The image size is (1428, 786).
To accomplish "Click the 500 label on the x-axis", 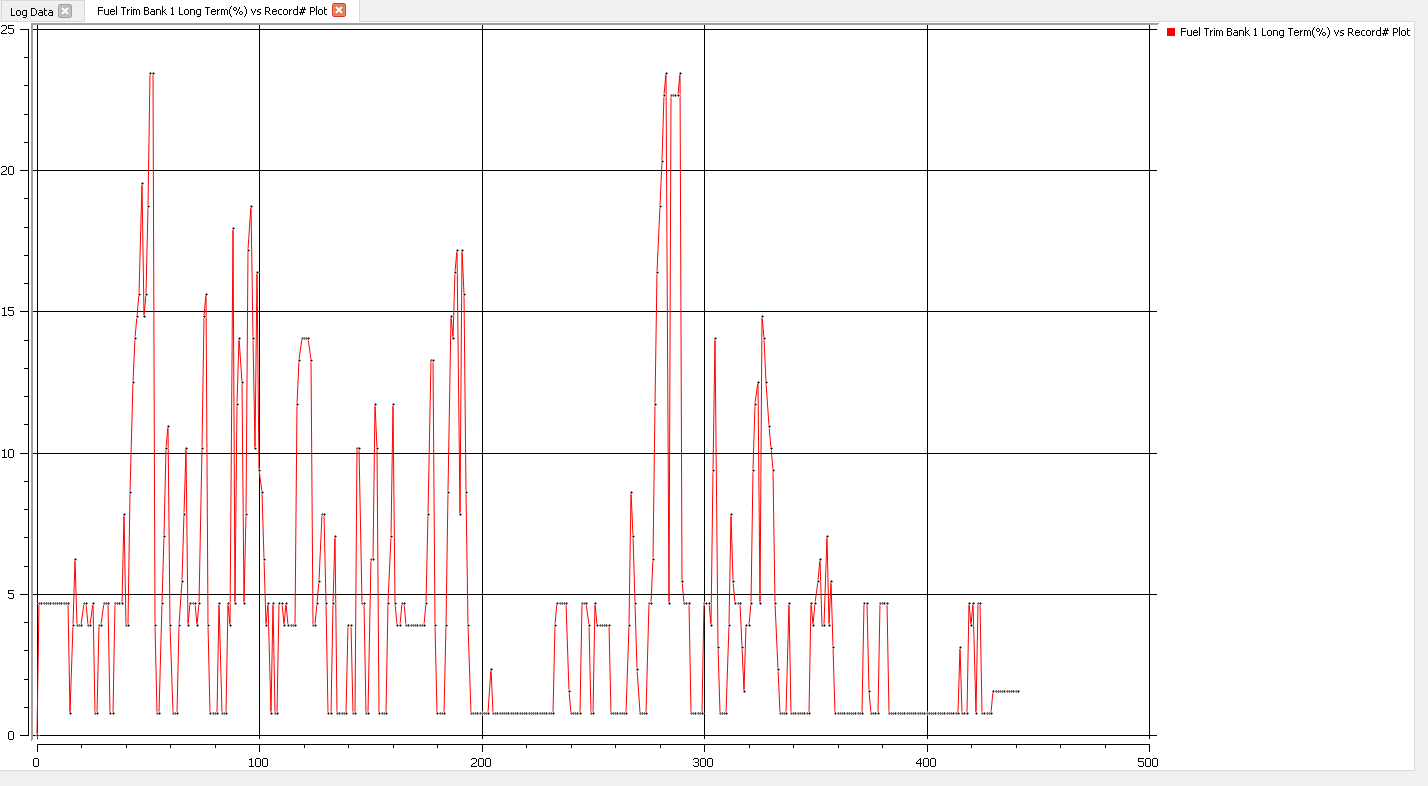I will (x=1149, y=762).
